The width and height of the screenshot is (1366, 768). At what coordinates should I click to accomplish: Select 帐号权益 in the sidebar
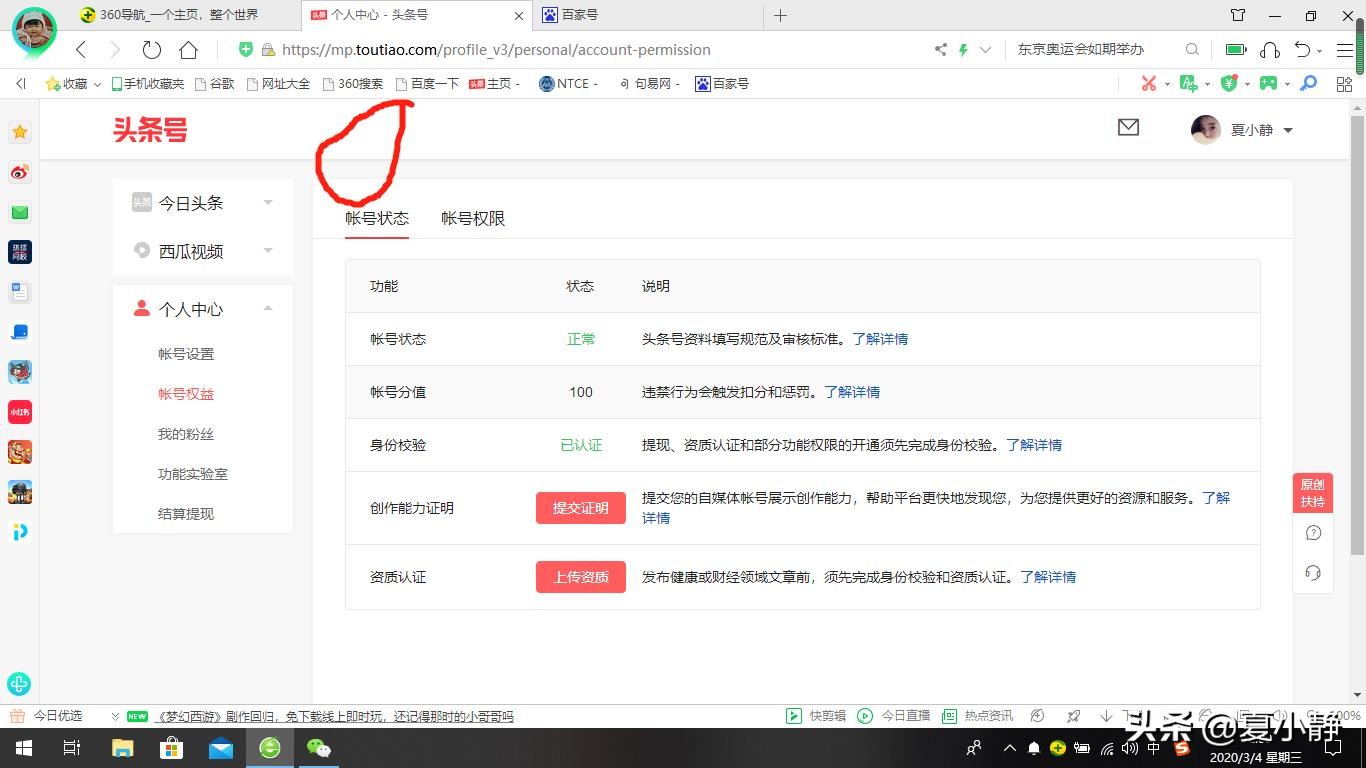(186, 394)
